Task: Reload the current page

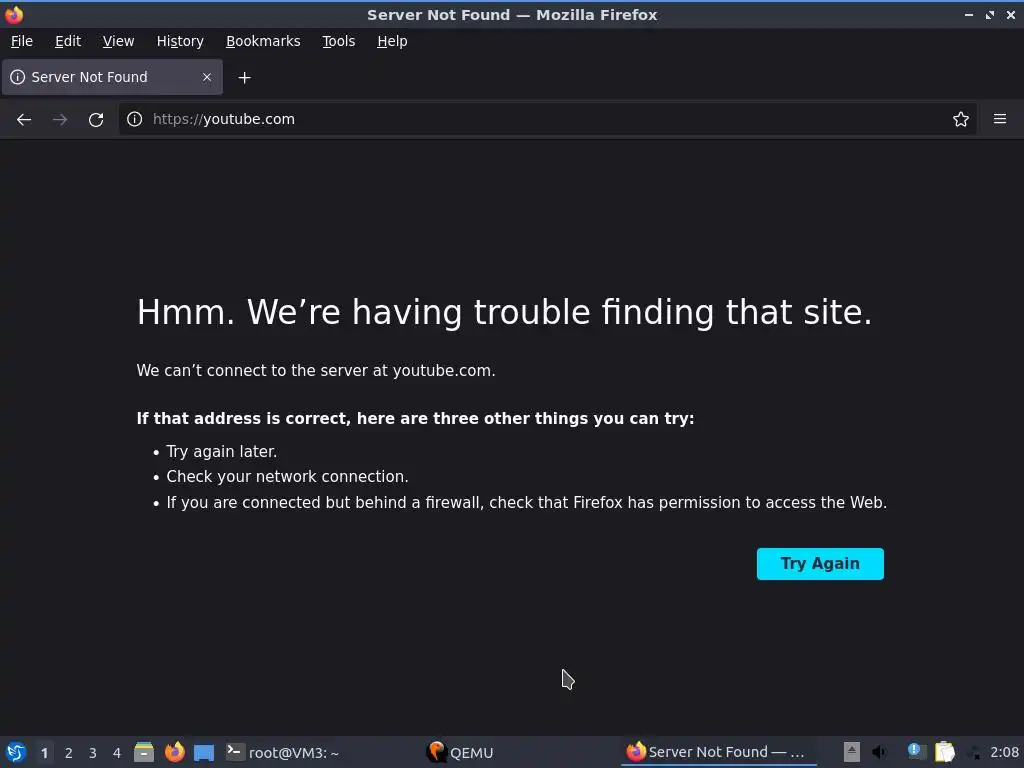Action: point(96,120)
